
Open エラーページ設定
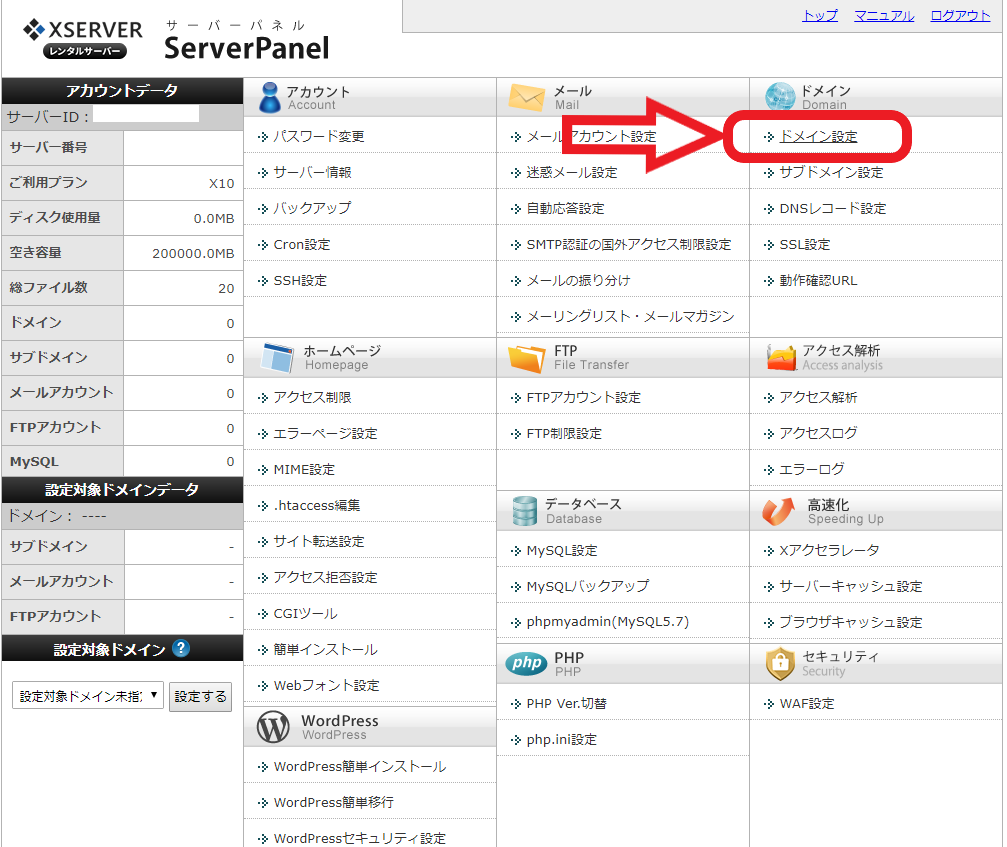[325, 433]
